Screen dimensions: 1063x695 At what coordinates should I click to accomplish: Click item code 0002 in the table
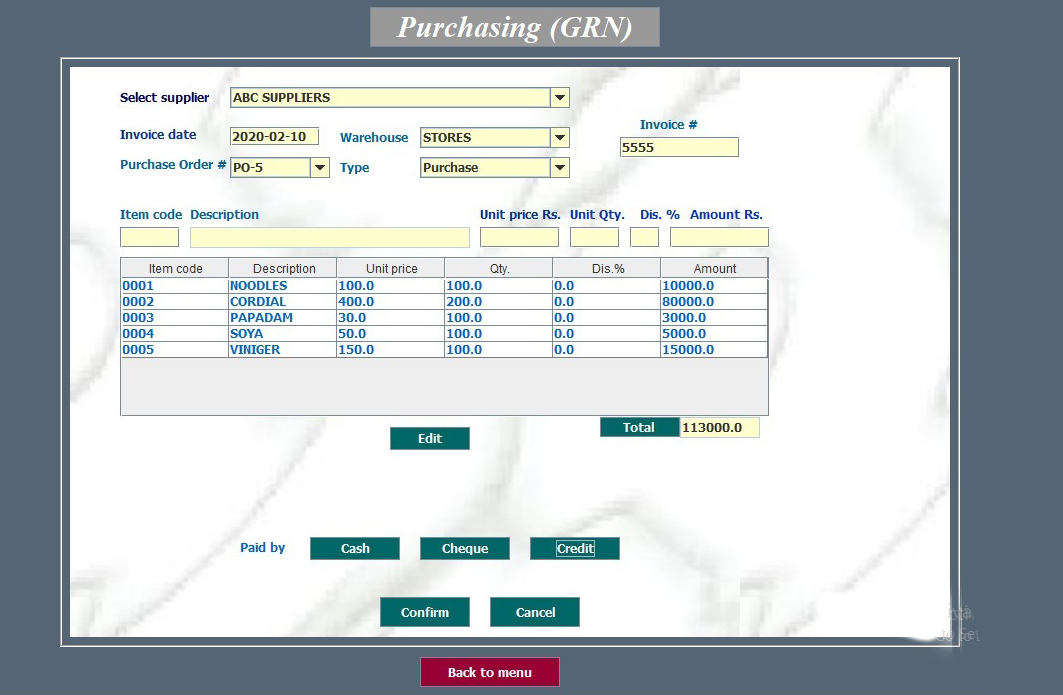[x=175, y=302]
